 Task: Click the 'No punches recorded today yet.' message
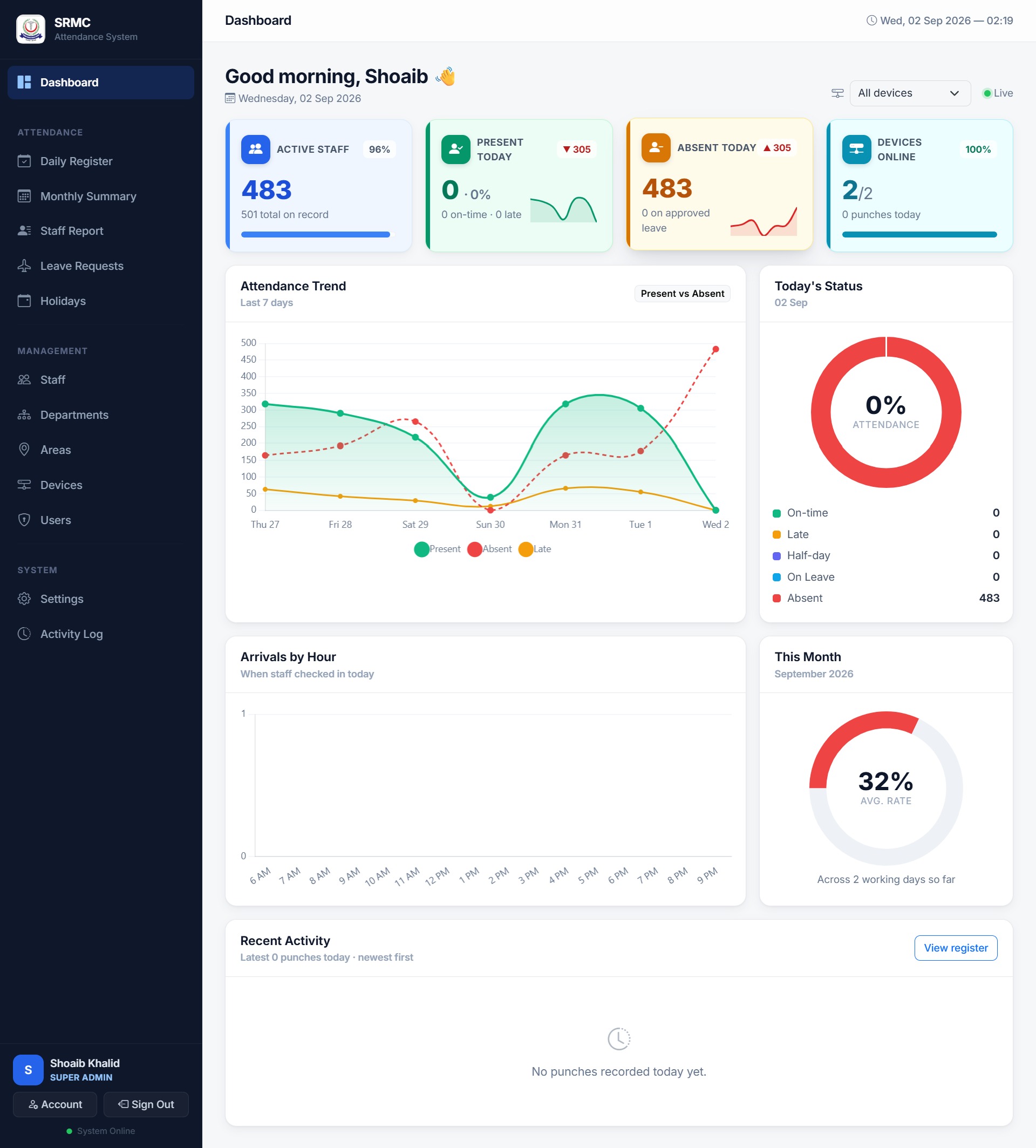pos(619,1072)
